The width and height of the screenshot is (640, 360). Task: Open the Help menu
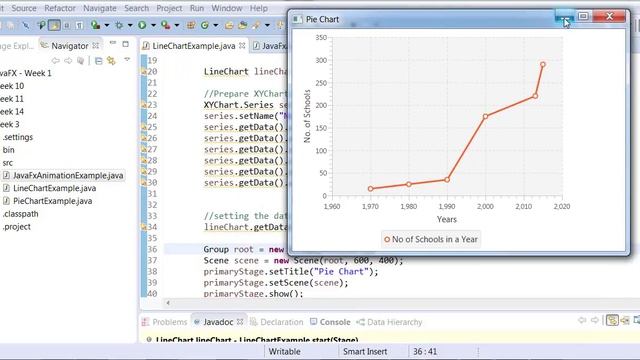(x=258, y=8)
